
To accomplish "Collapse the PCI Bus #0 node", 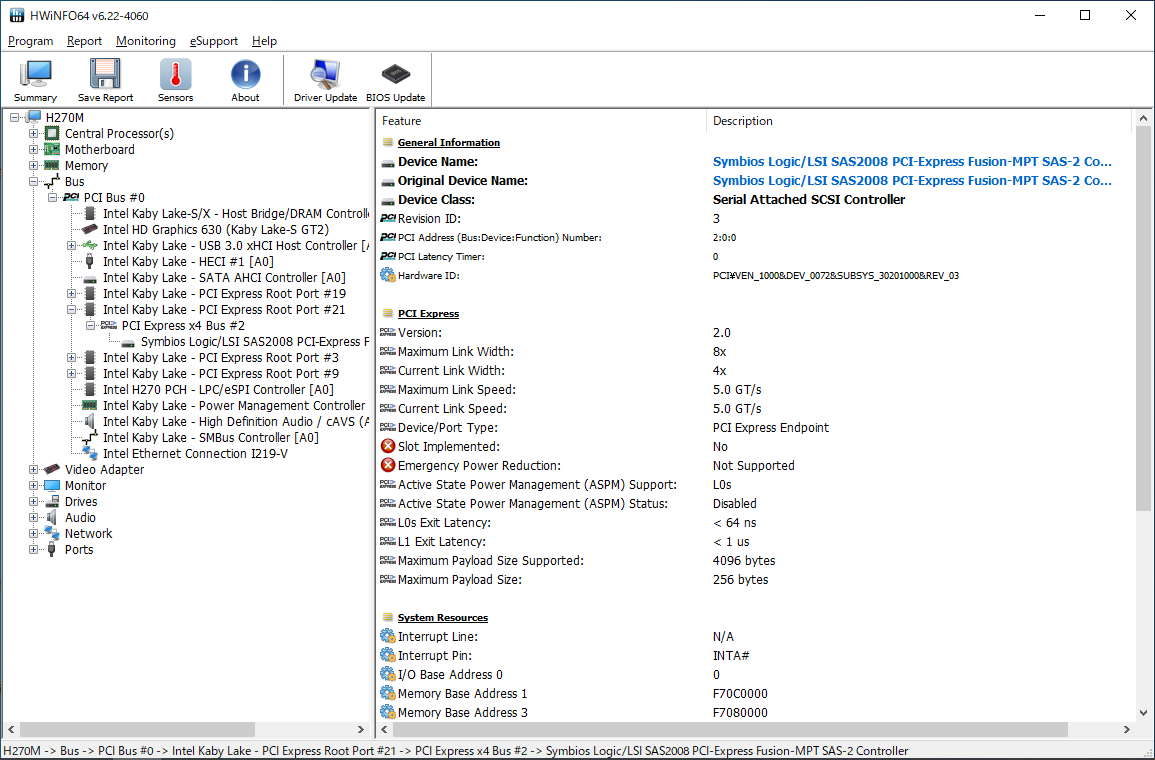I will (x=52, y=197).
